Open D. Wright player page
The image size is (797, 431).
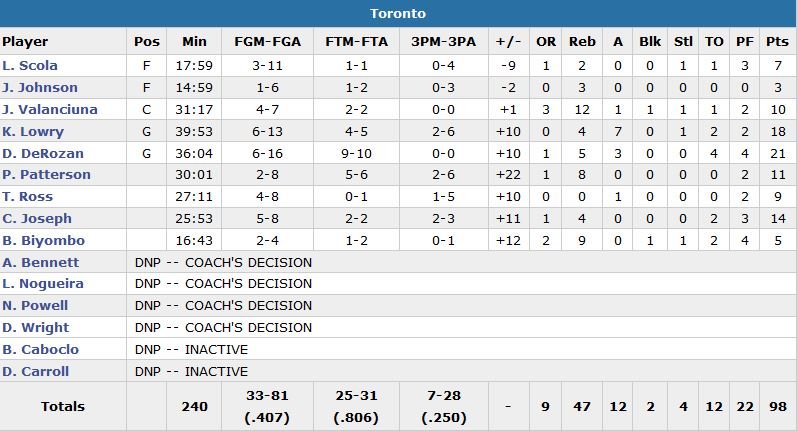(36, 327)
